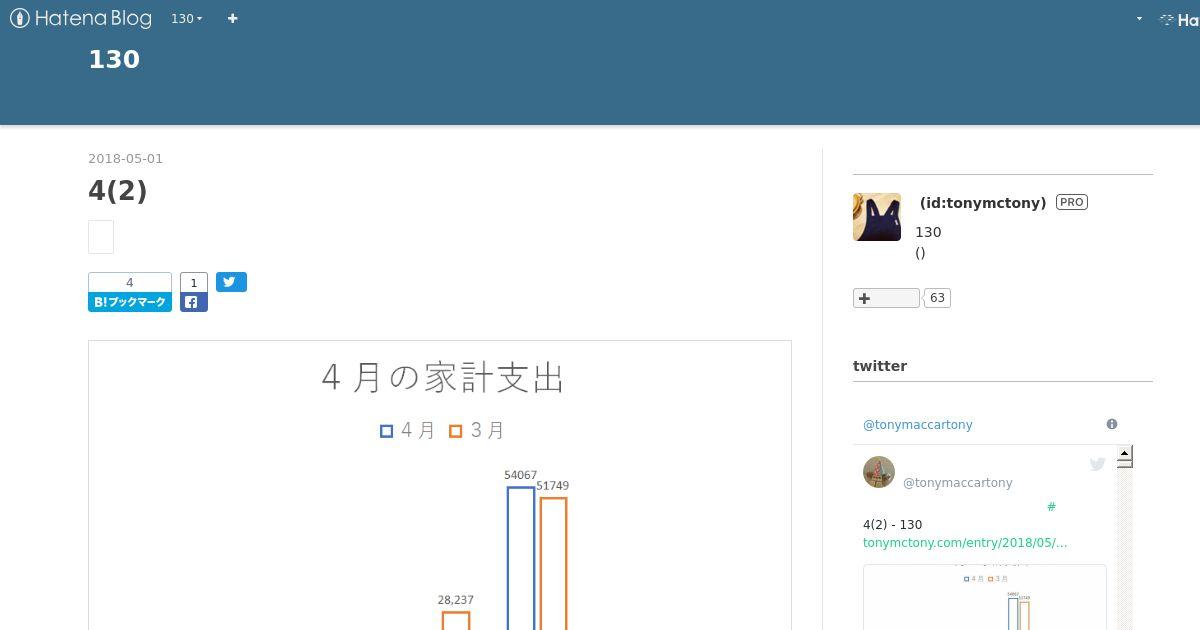Viewport: 1200px width, 630px height.
Task: Go to the 130 blog title
Action: point(114,59)
